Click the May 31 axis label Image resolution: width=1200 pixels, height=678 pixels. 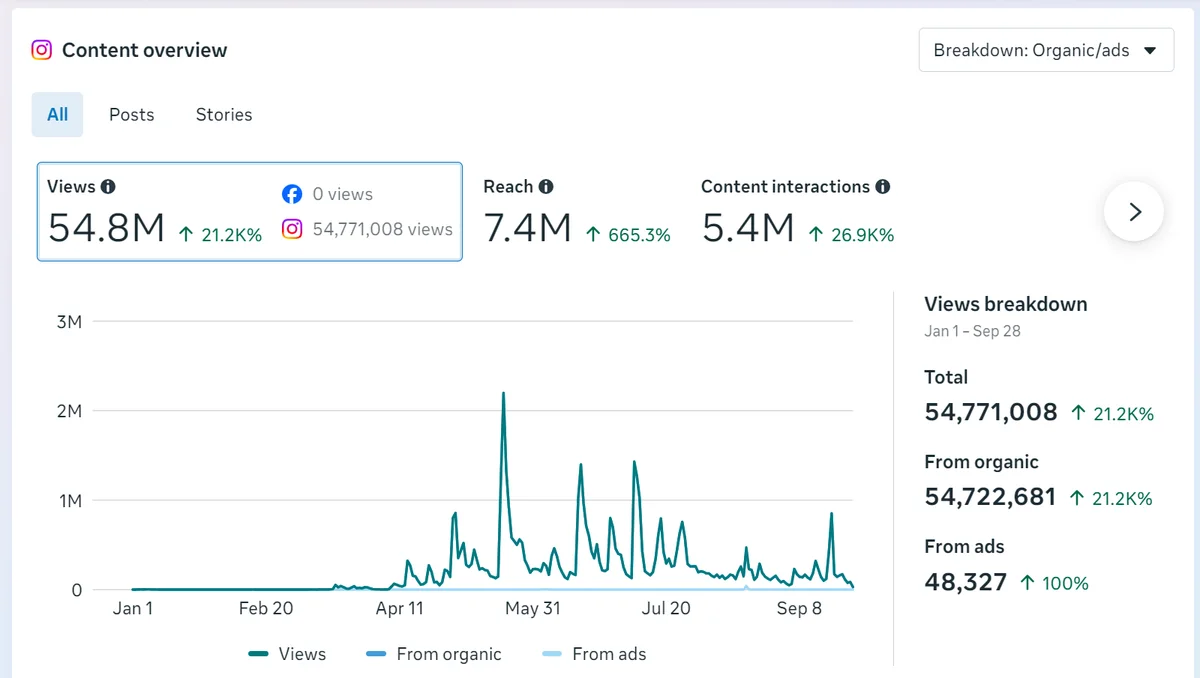[x=534, y=608]
